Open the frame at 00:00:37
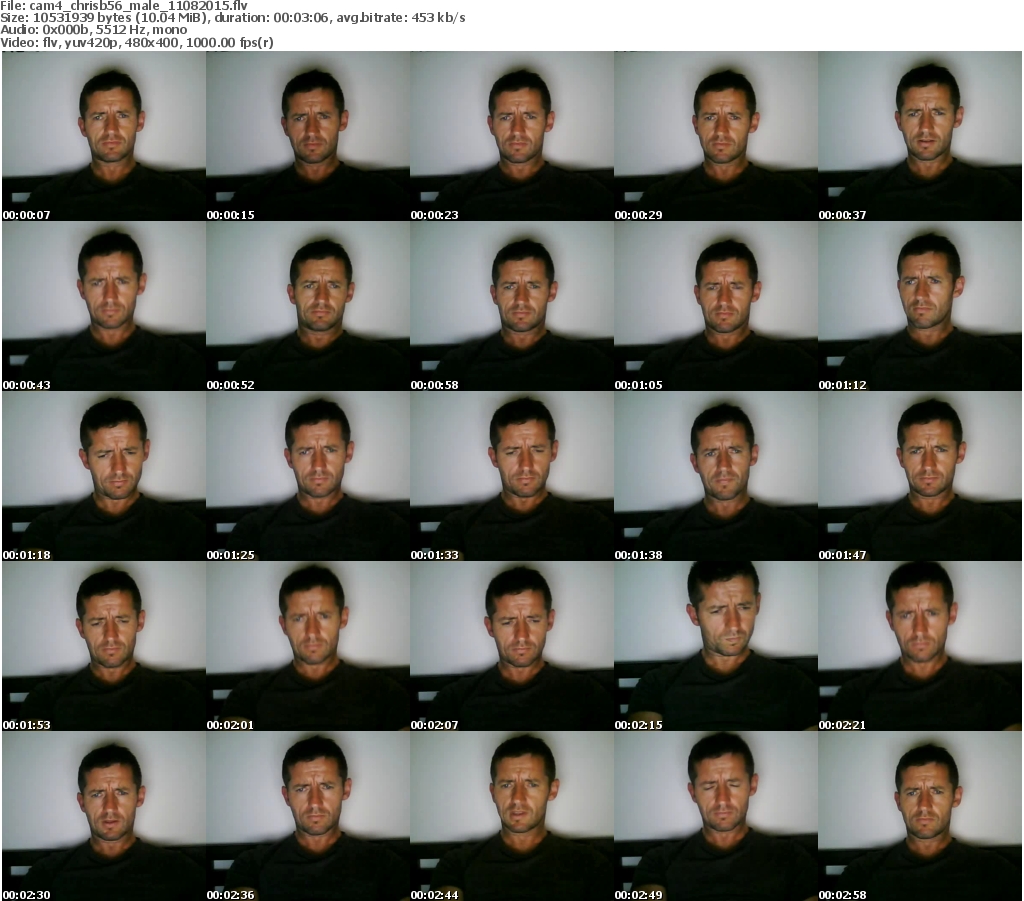1024x901 pixels. [920, 136]
